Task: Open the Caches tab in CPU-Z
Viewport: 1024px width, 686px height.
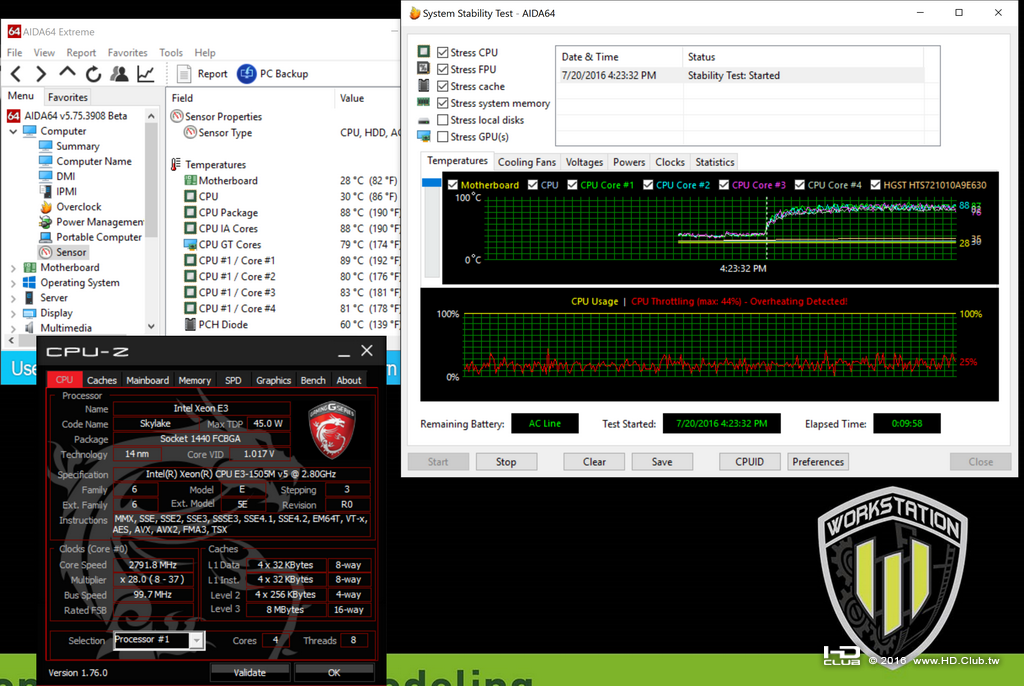Action: point(101,380)
